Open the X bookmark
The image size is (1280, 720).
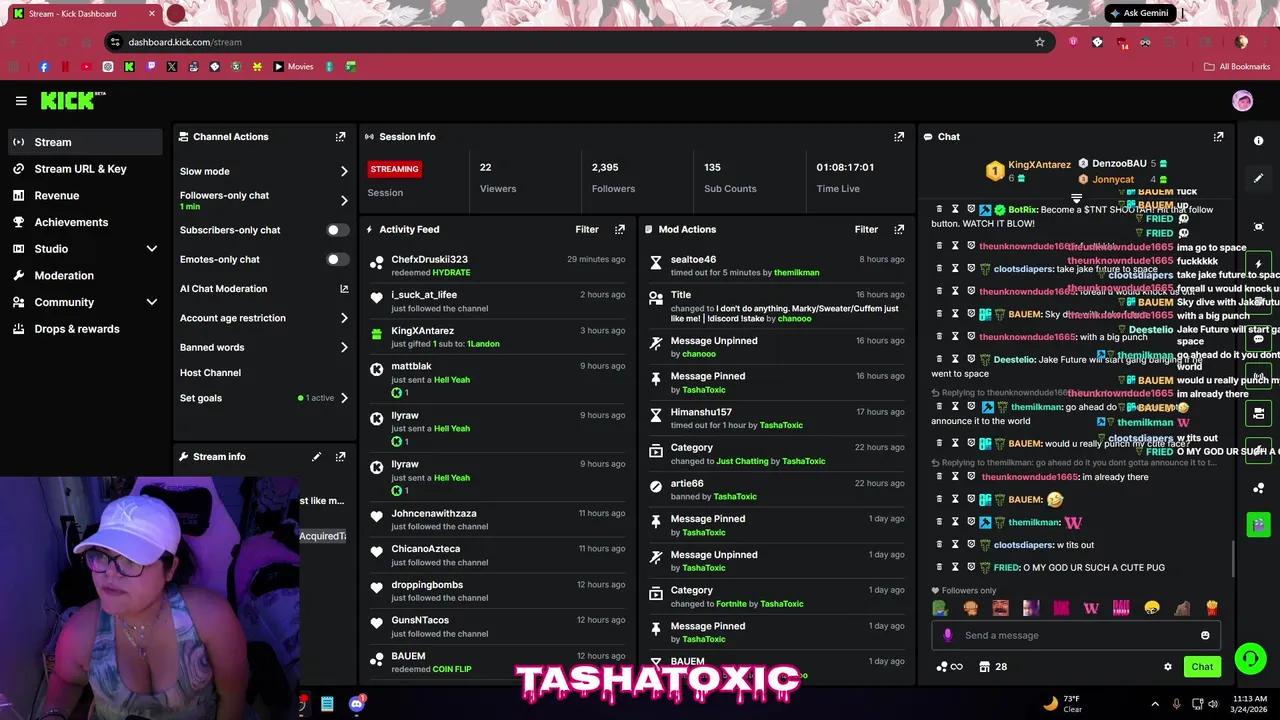pos(172,67)
